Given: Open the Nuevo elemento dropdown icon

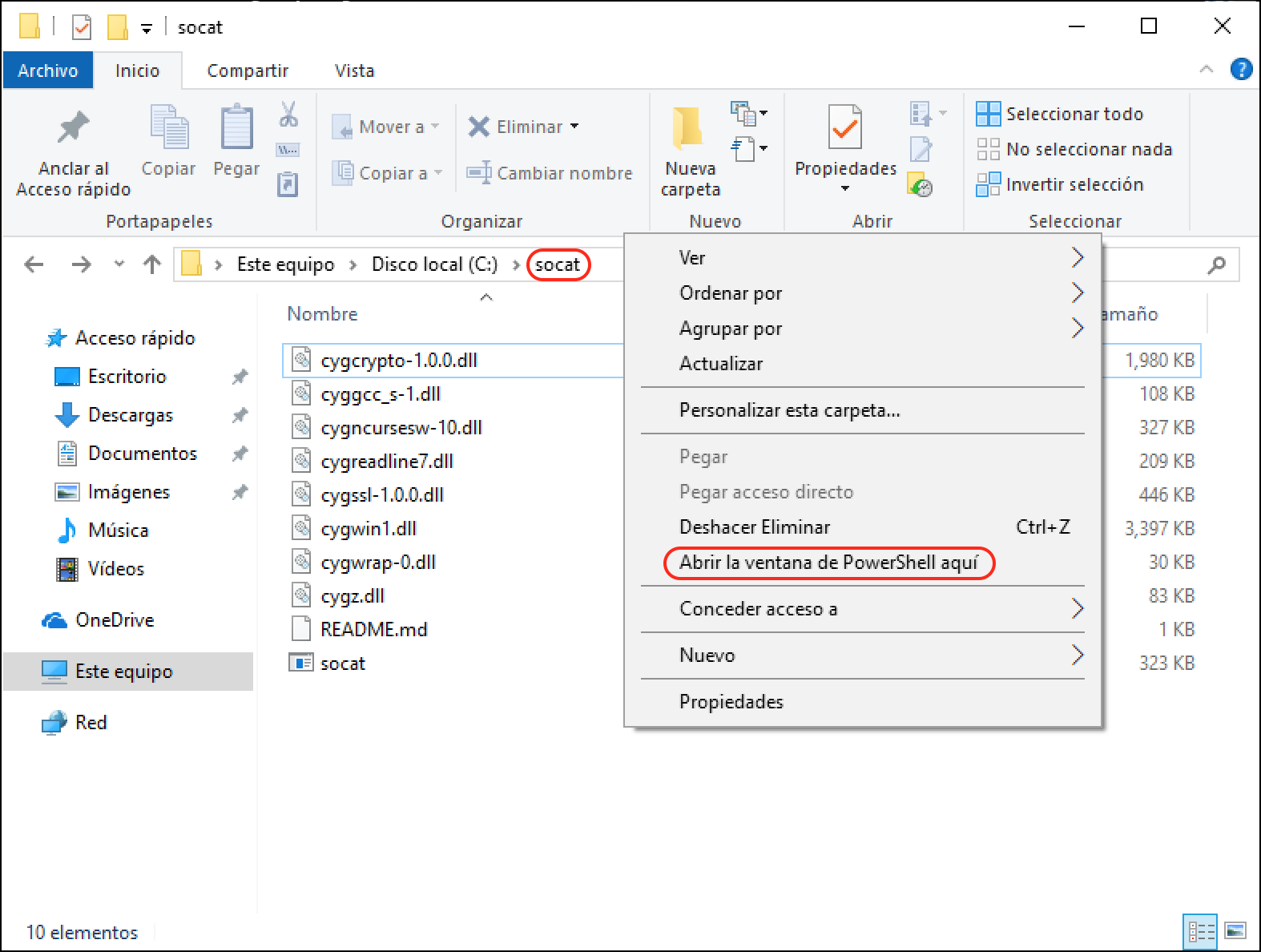Looking at the screenshot, I should click(749, 114).
